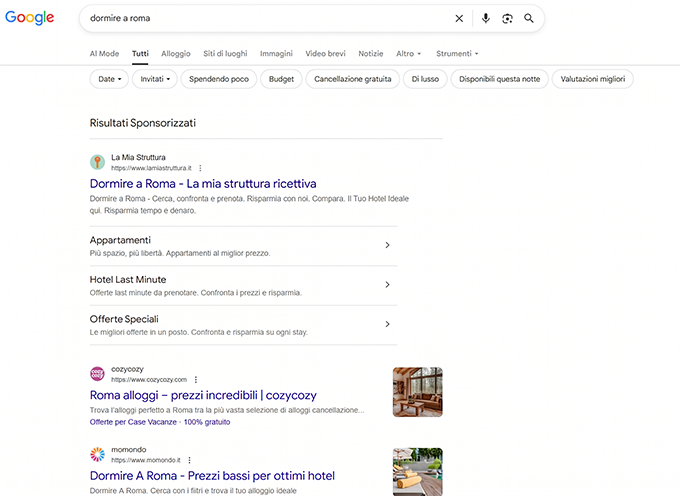680x496 pixels.
Task: Clear the search query with X icon
Action: [x=459, y=18]
